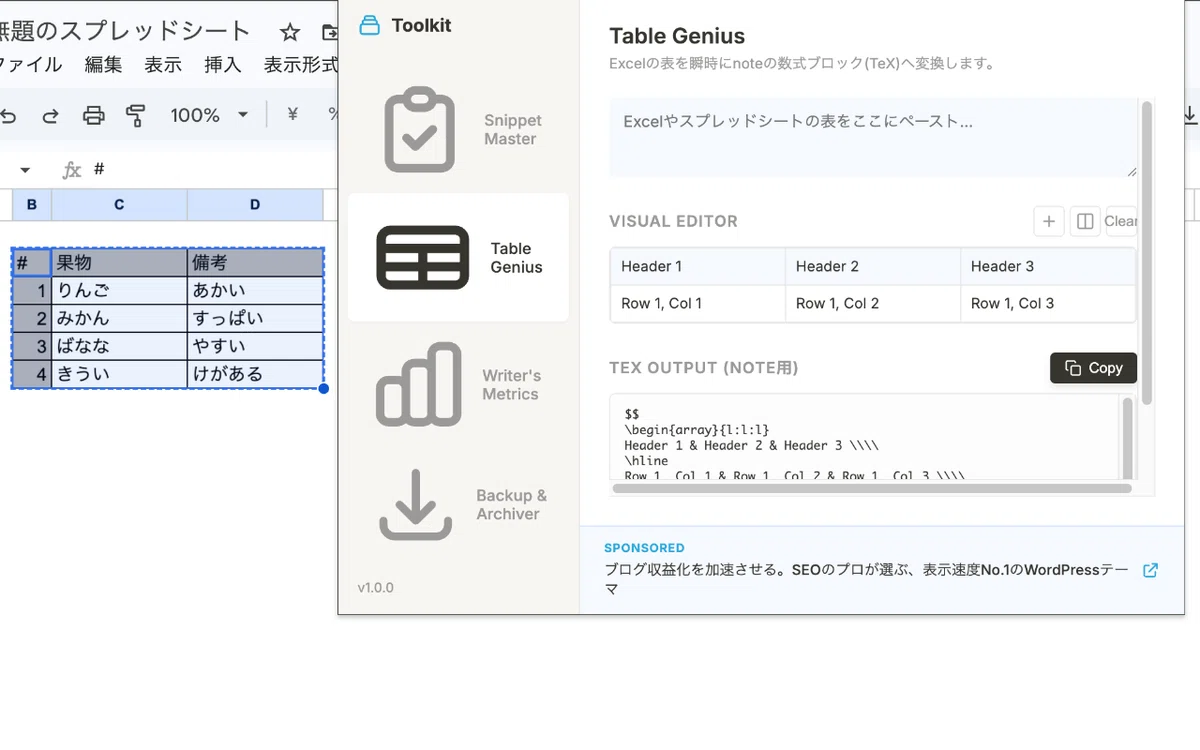Open Writer's Metrics bar chart icon
The height and width of the screenshot is (750, 1200).
tap(419, 385)
